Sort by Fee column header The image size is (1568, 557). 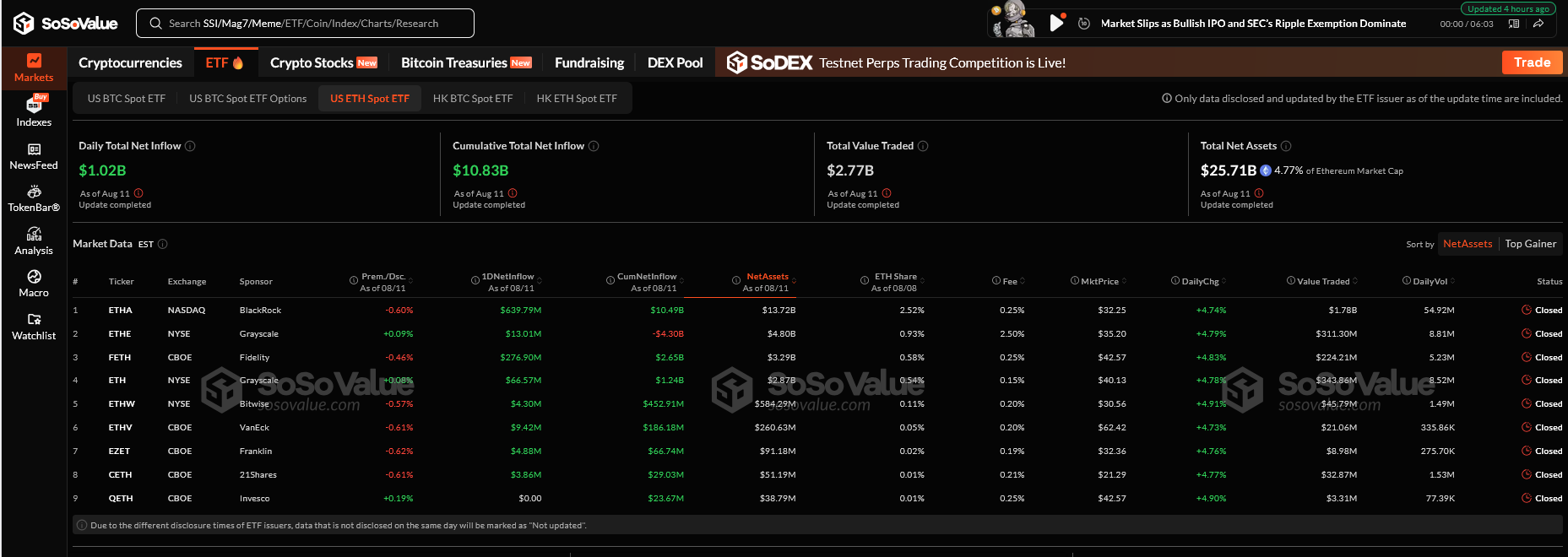pyautogui.click(x=1009, y=281)
